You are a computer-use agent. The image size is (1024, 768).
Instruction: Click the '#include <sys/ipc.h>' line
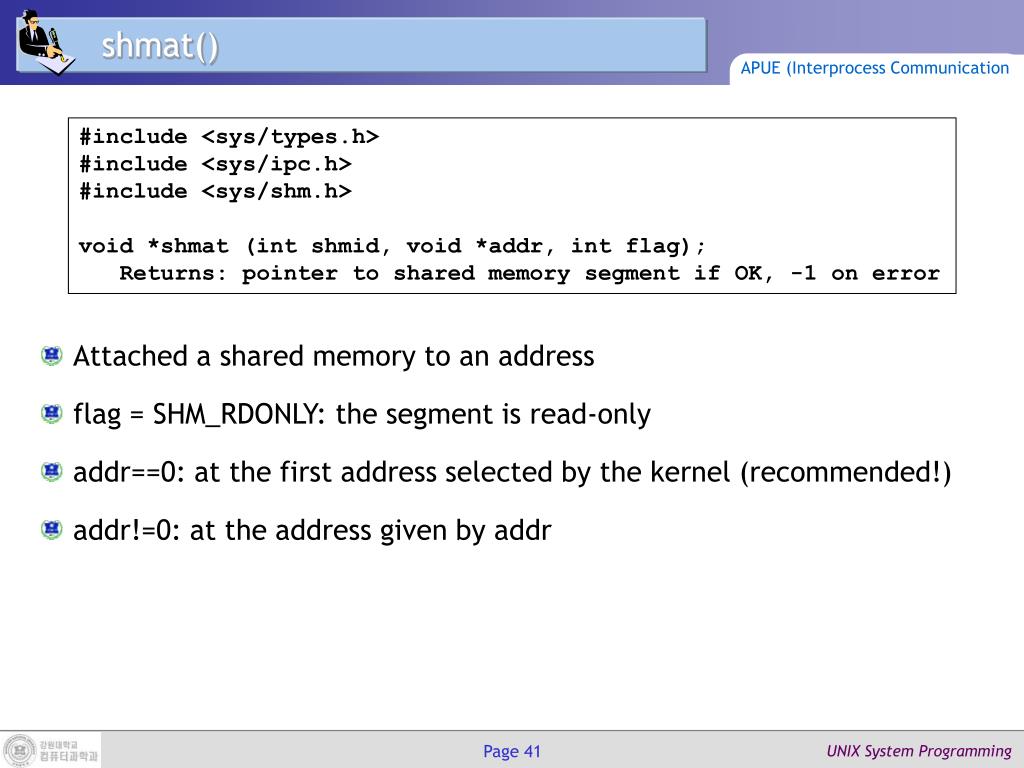click(215, 164)
